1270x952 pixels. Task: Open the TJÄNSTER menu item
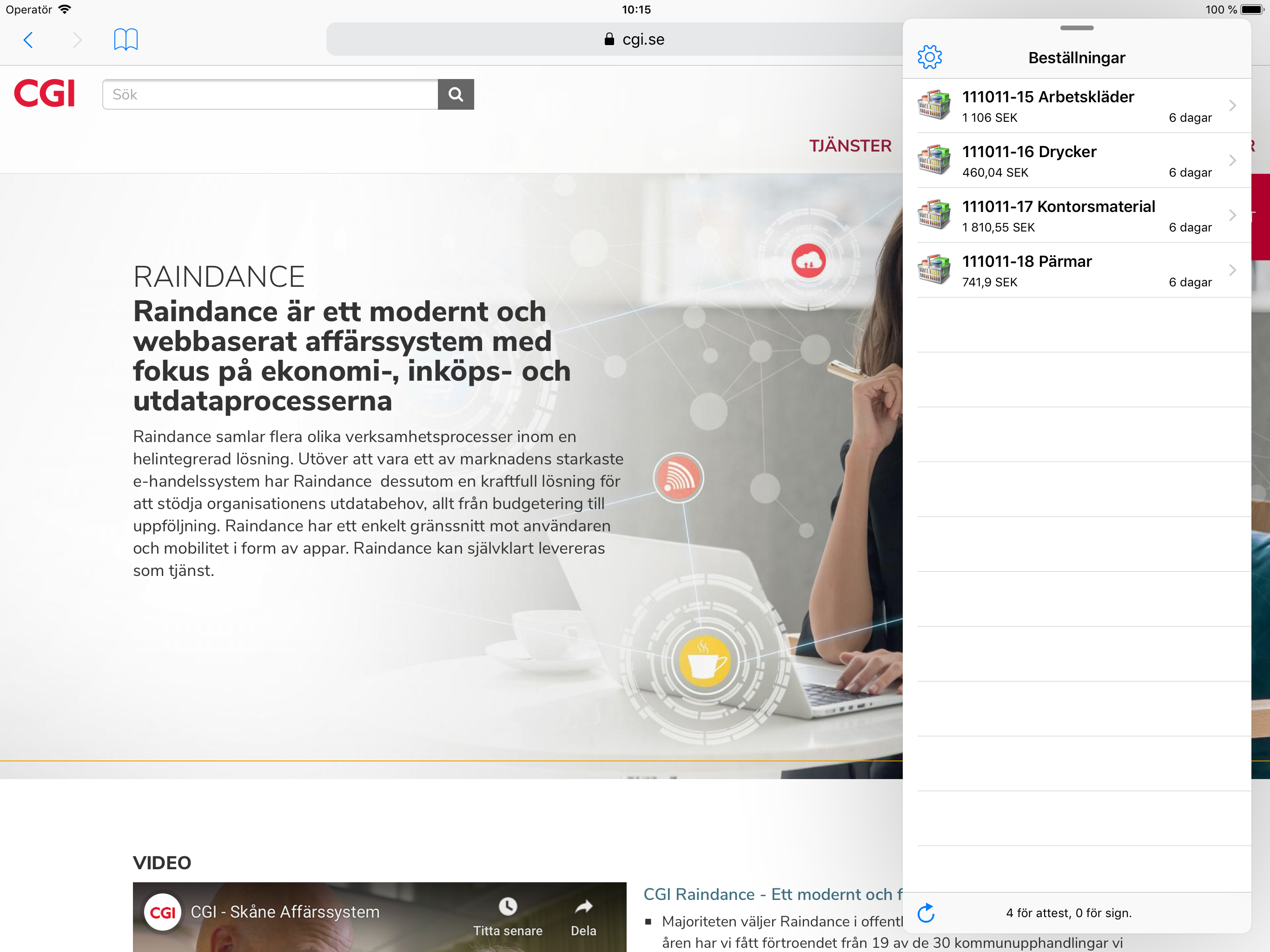850,146
